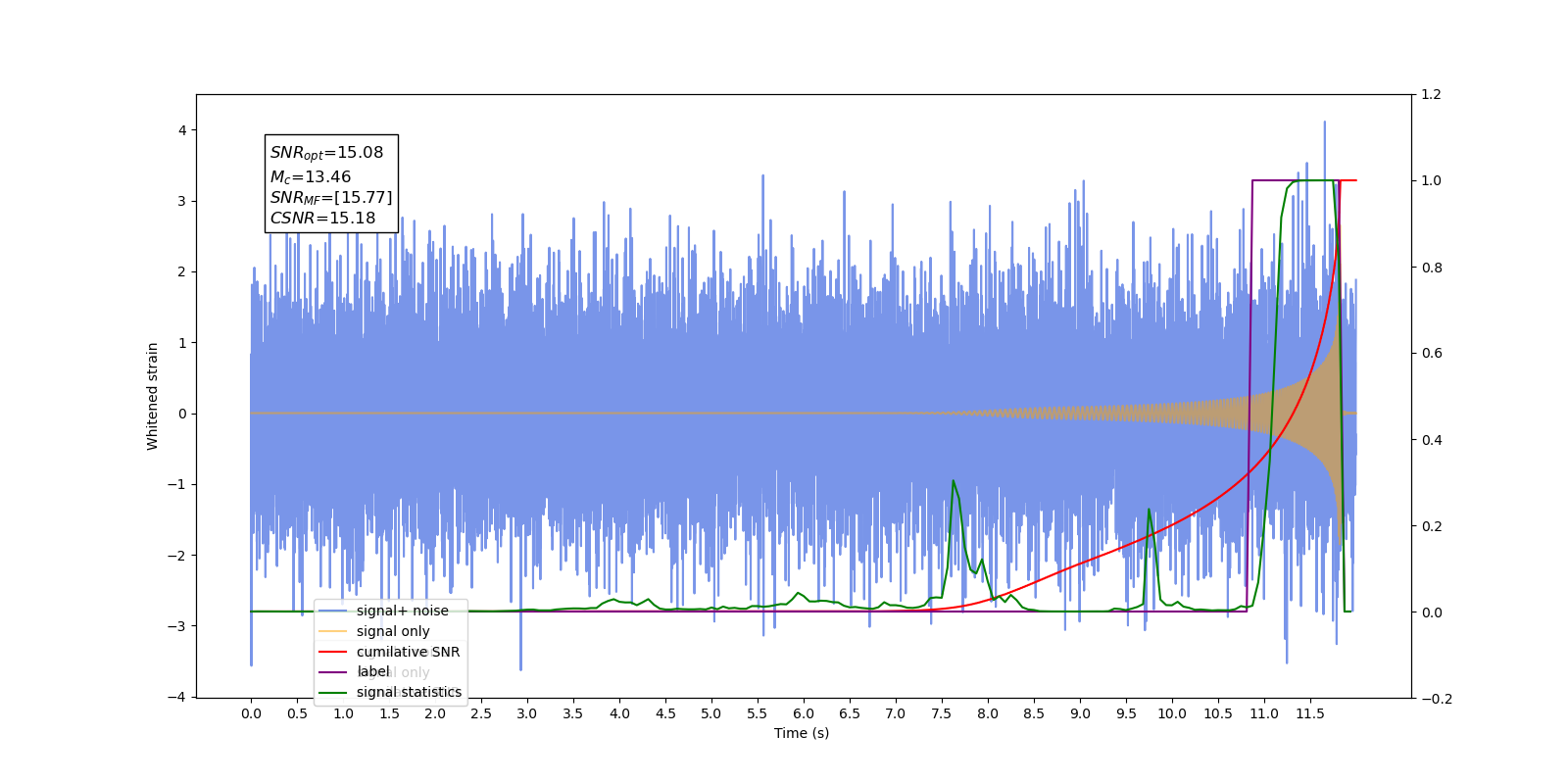The image size is (1568, 784).
Task: Click the 0.2 tick on right axis
Action: click(1432, 526)
